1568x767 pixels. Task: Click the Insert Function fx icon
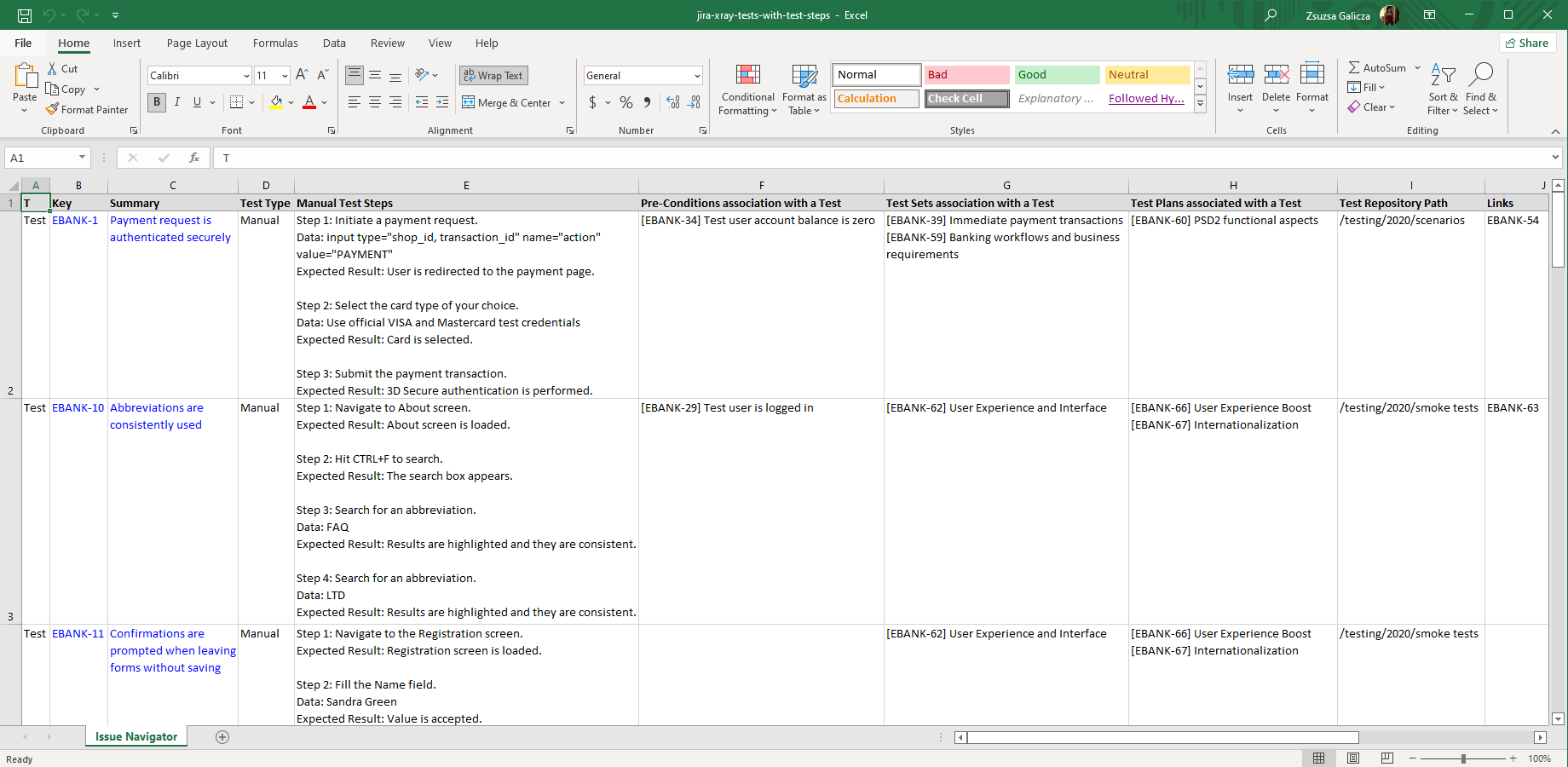point(194,158)
